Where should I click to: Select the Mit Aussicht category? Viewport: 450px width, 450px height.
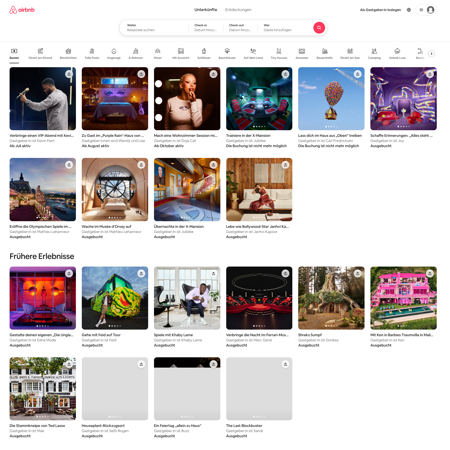point(181,54)
